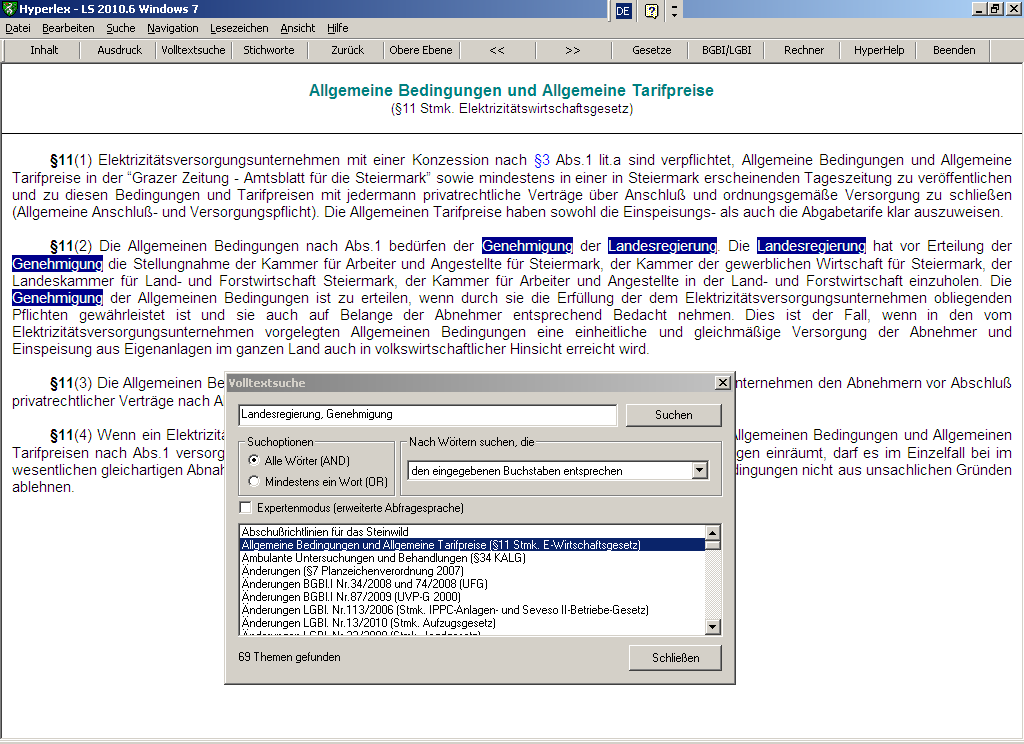Click the Stichworte toolbar button
The height and width of the screenshot is (744, 1024).
[269, 50]
